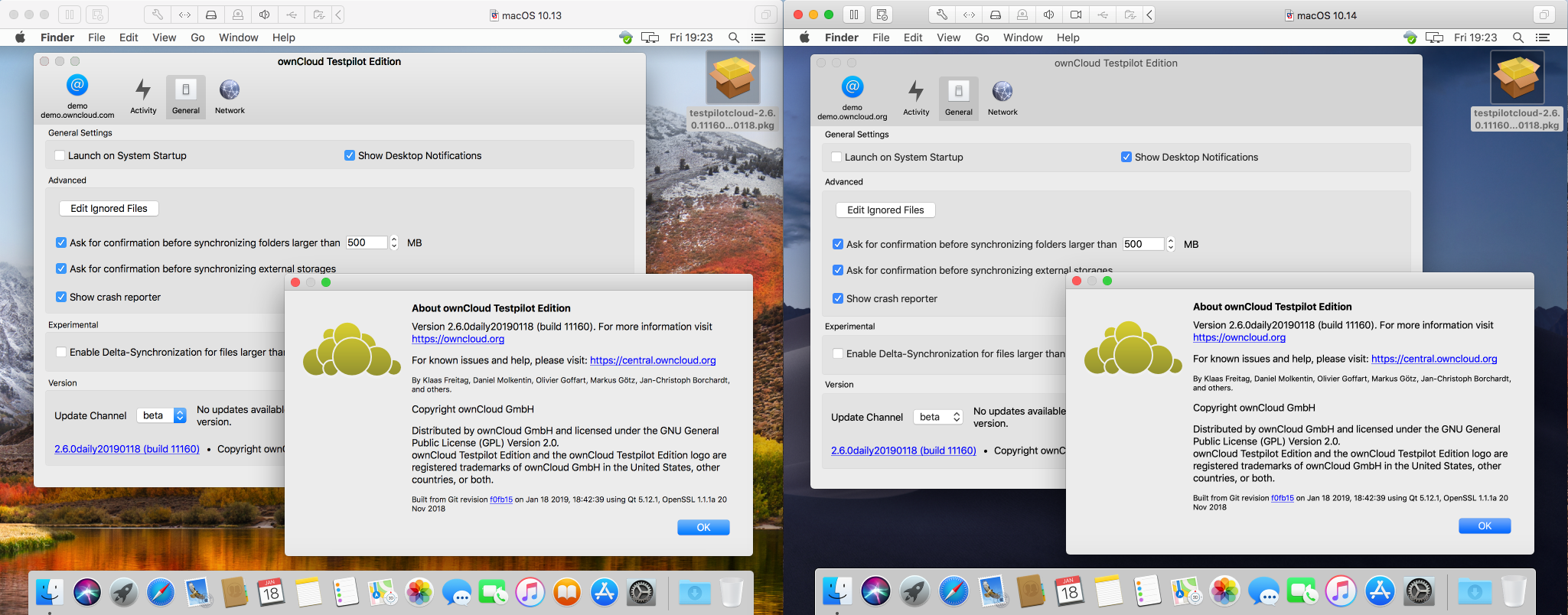Enable Delta-Synchronization checkbox in 10.13 window

tap(61, 352)
